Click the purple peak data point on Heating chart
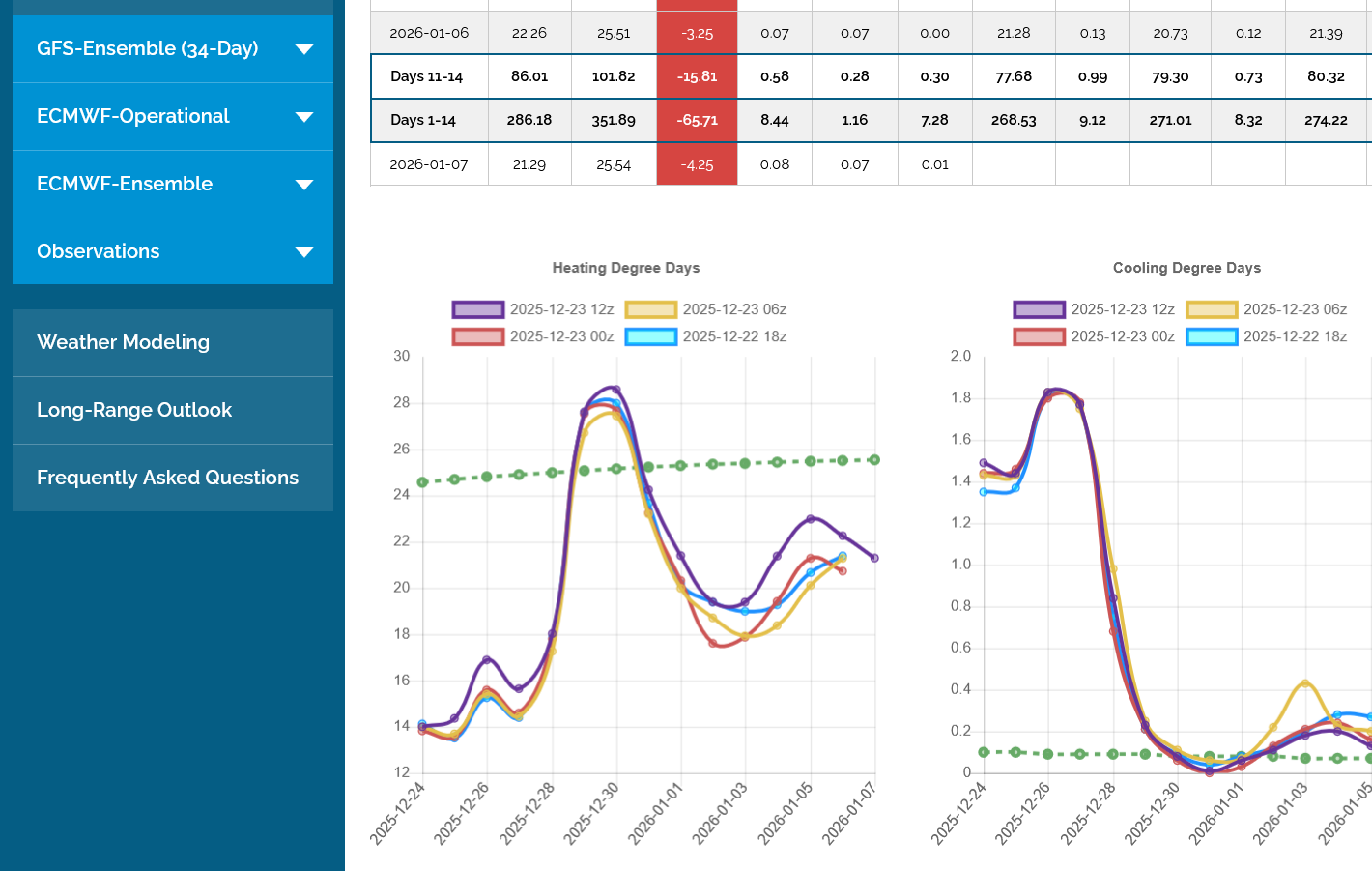Screen dimensions: 1372x871 (x=616, y=390)
